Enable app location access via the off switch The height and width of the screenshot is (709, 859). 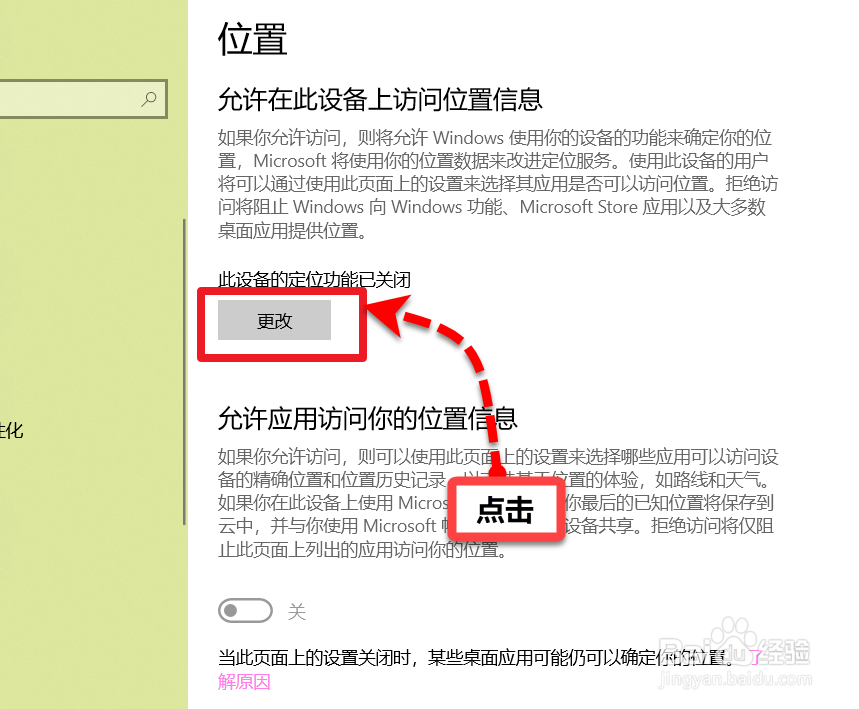click(245, 610)
